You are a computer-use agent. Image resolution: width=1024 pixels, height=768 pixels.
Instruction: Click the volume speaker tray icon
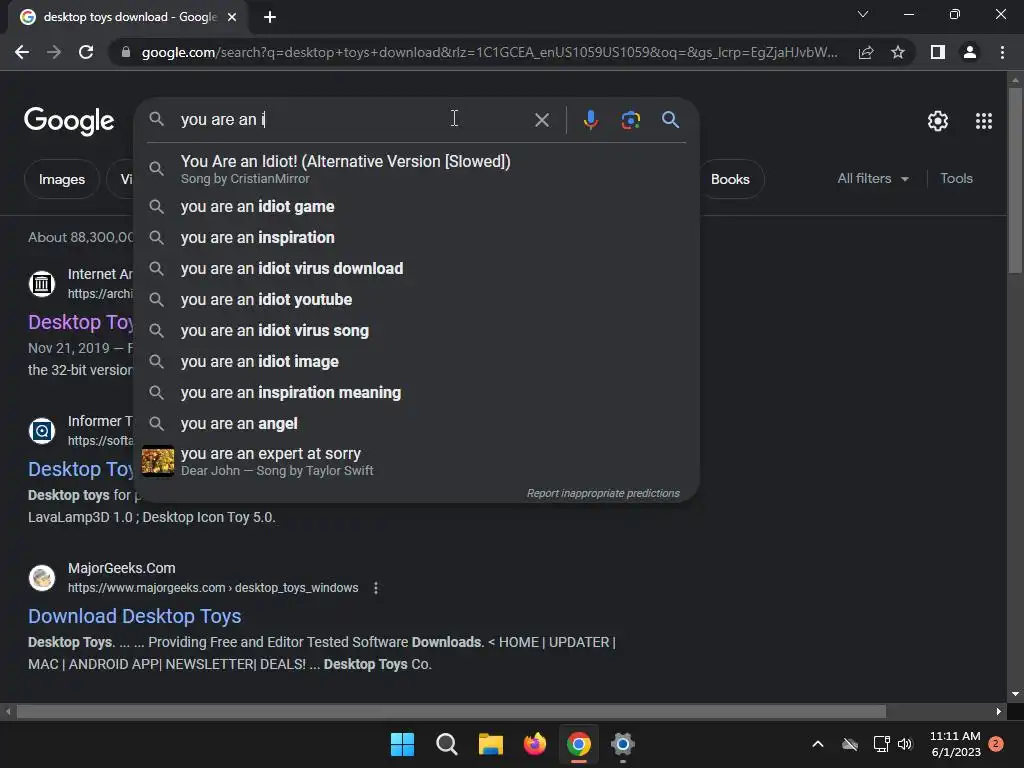tap(905, 744)
